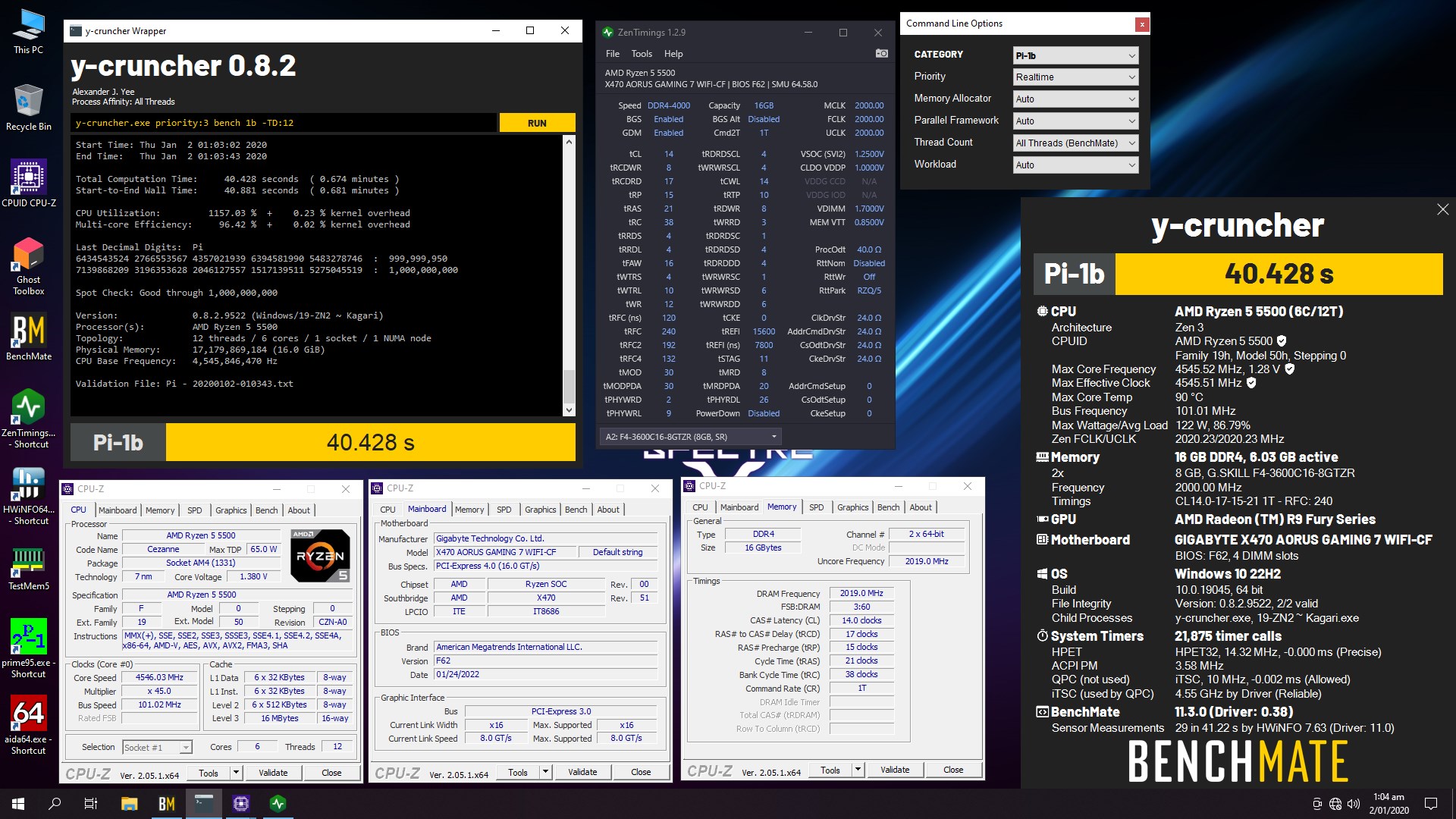Click the AMD Ryzen 5 5500 Name field
Screen dimensions: 1456x819
click(200, 535)
